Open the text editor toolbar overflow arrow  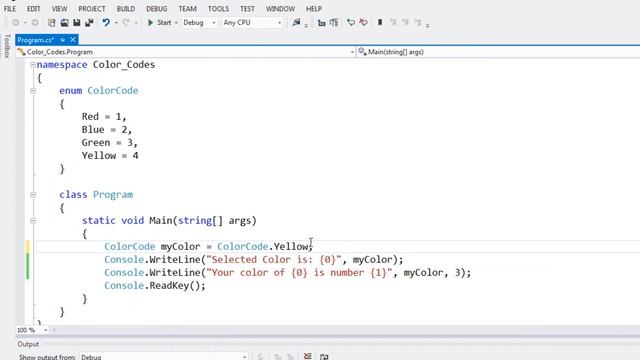click(428, 25)
